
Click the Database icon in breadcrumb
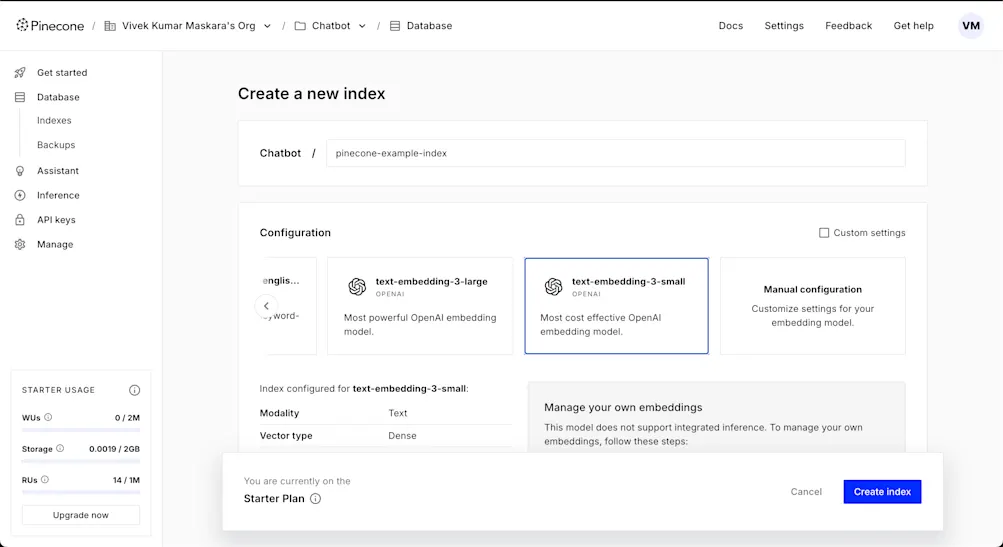pos(395,26)
